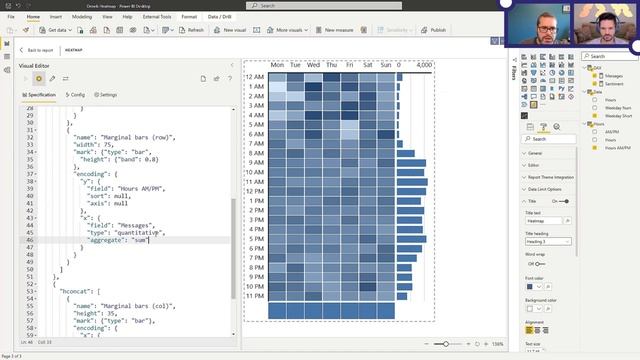Check the Hours field under Date table

tap(594, 100)
